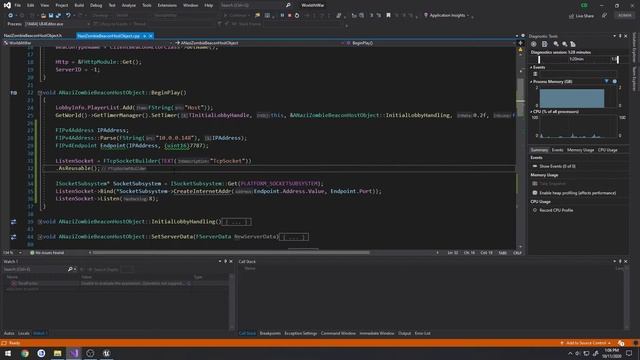Click the Open File toolbar icon
Image resolution: width=640 pixels, height=360 pixels.
43,16
